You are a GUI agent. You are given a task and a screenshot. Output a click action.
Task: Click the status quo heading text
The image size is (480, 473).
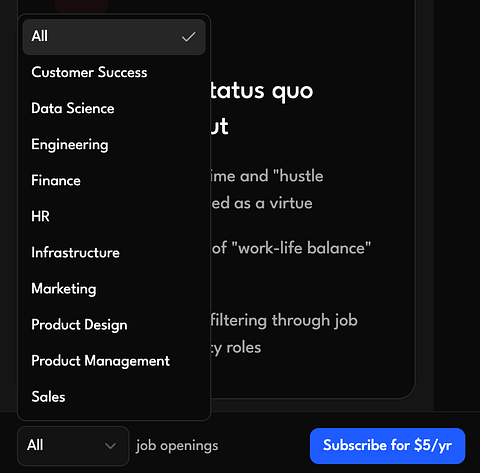[262, 91]
